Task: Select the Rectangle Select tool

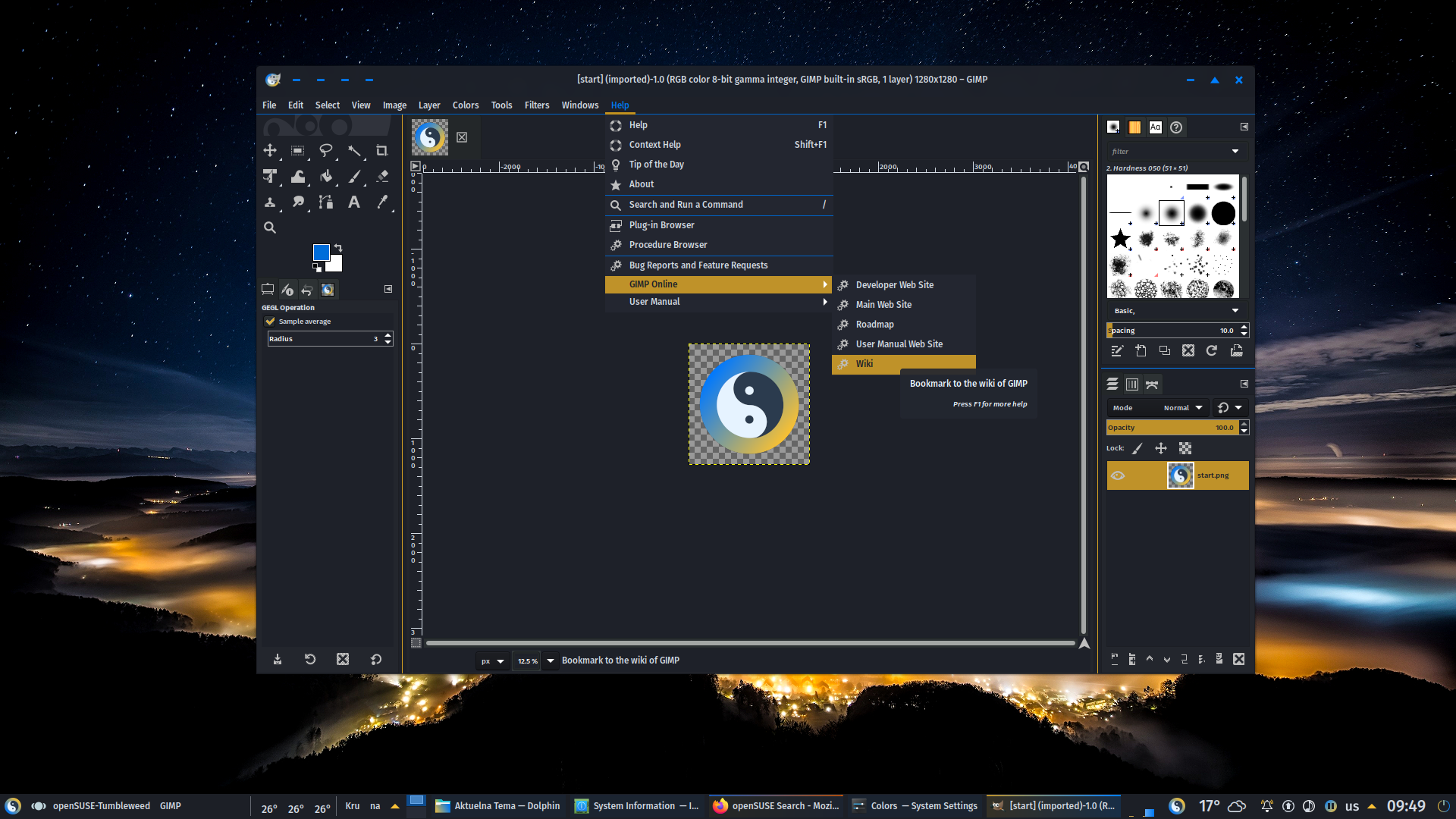Action: pyautogui.click(x=298, y=151)
